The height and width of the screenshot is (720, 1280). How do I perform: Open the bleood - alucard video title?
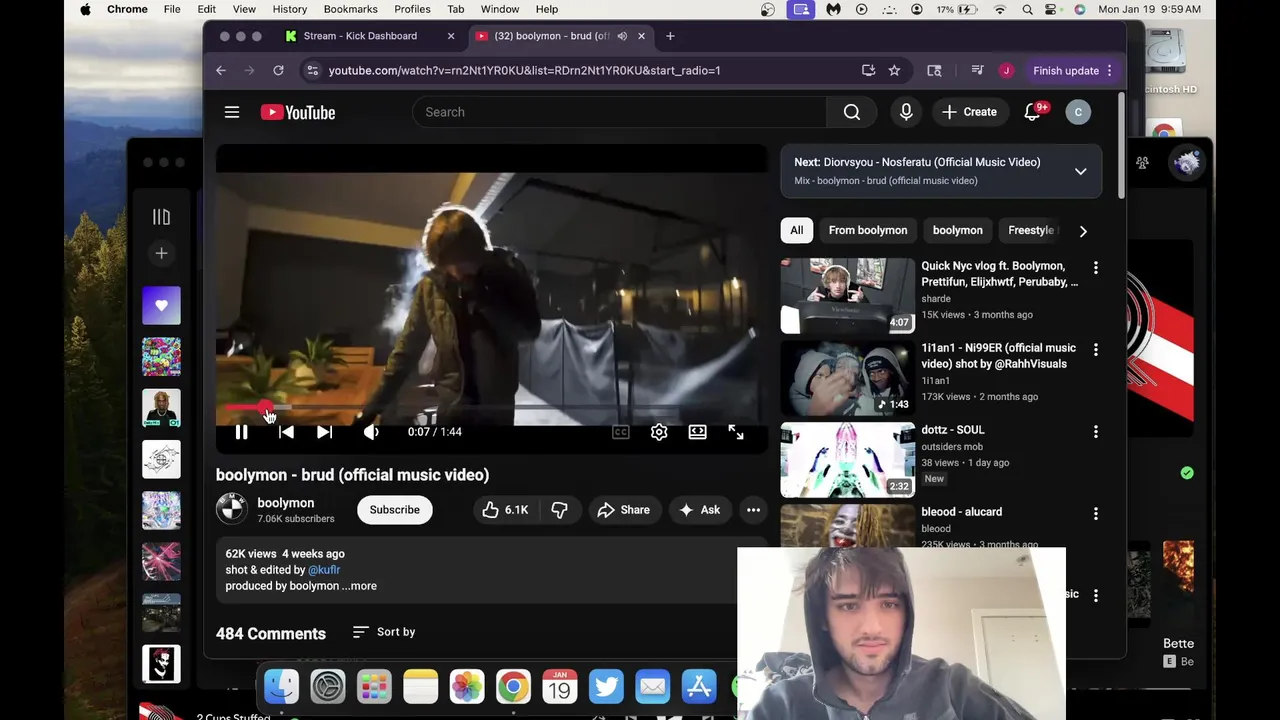[x=962, y=512]
